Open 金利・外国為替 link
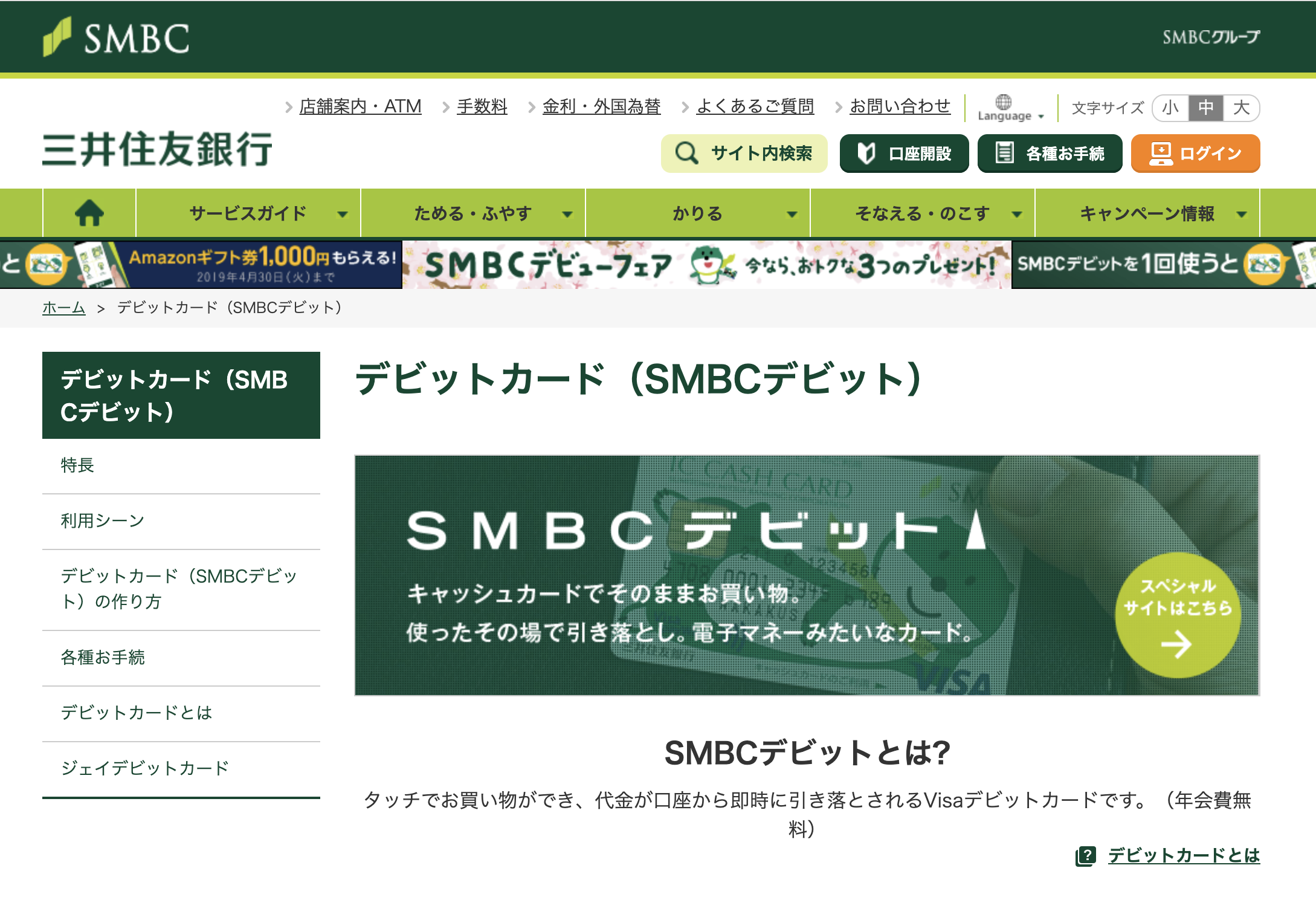Viewport: 1316px width, 897px height. point(602,106)
